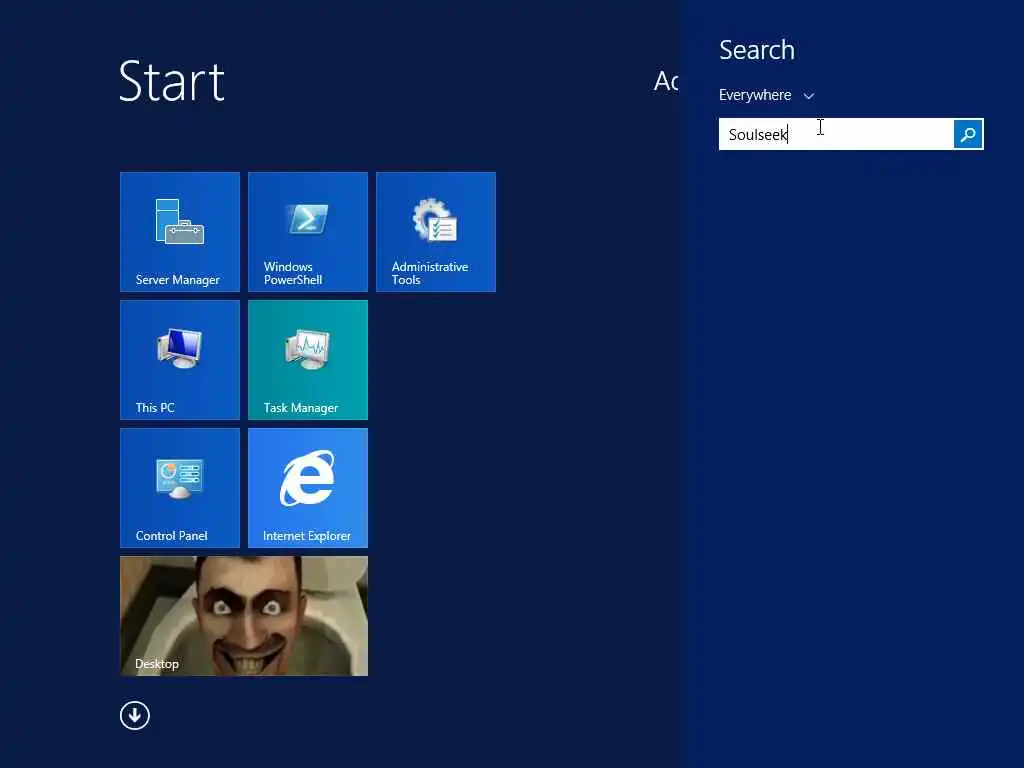1024x768 pixels.
Task: Open the Control Panel tile
Action: tap(180, 488)
